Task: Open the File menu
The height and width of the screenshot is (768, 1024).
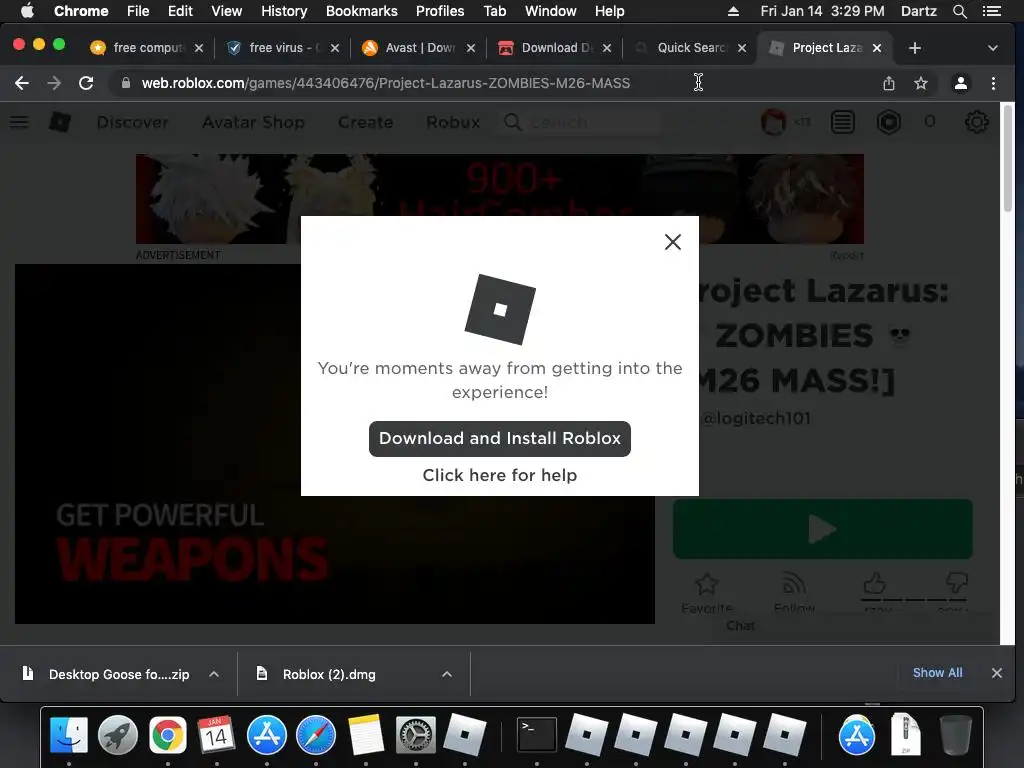Action: click(138, 11)
